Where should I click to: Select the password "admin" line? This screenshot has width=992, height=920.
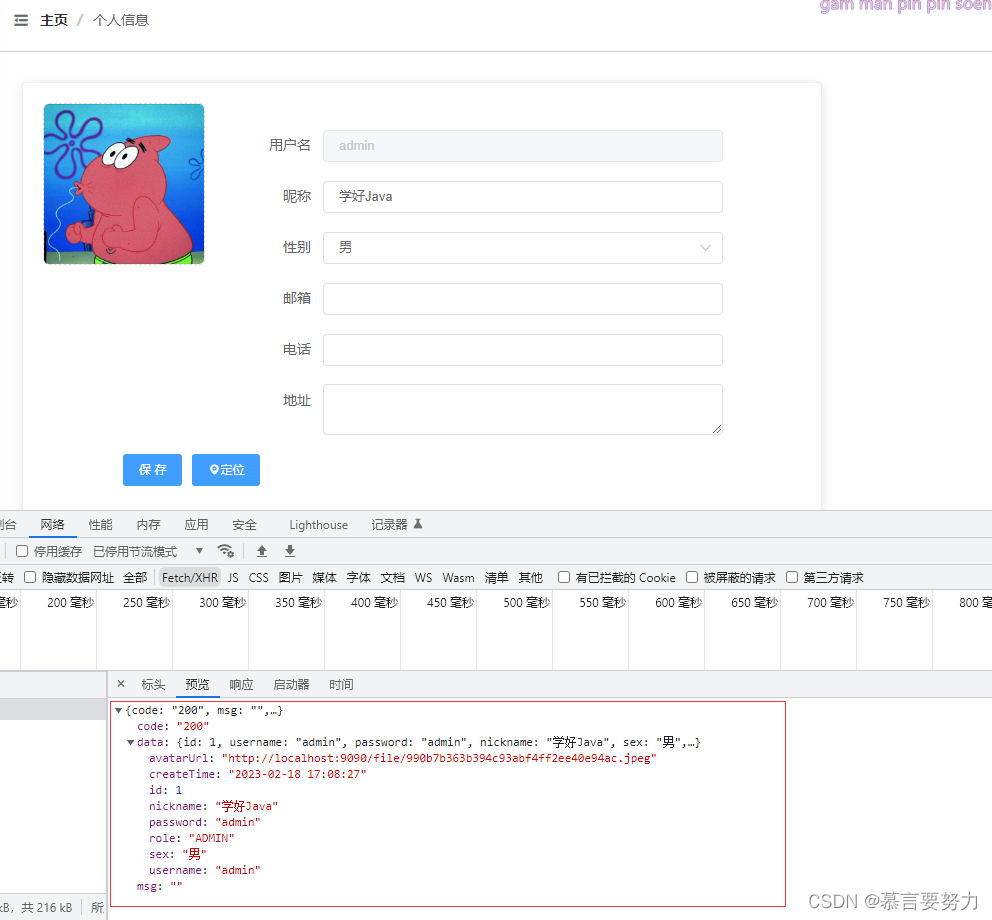pyautogui.click(x=205, y=823)
